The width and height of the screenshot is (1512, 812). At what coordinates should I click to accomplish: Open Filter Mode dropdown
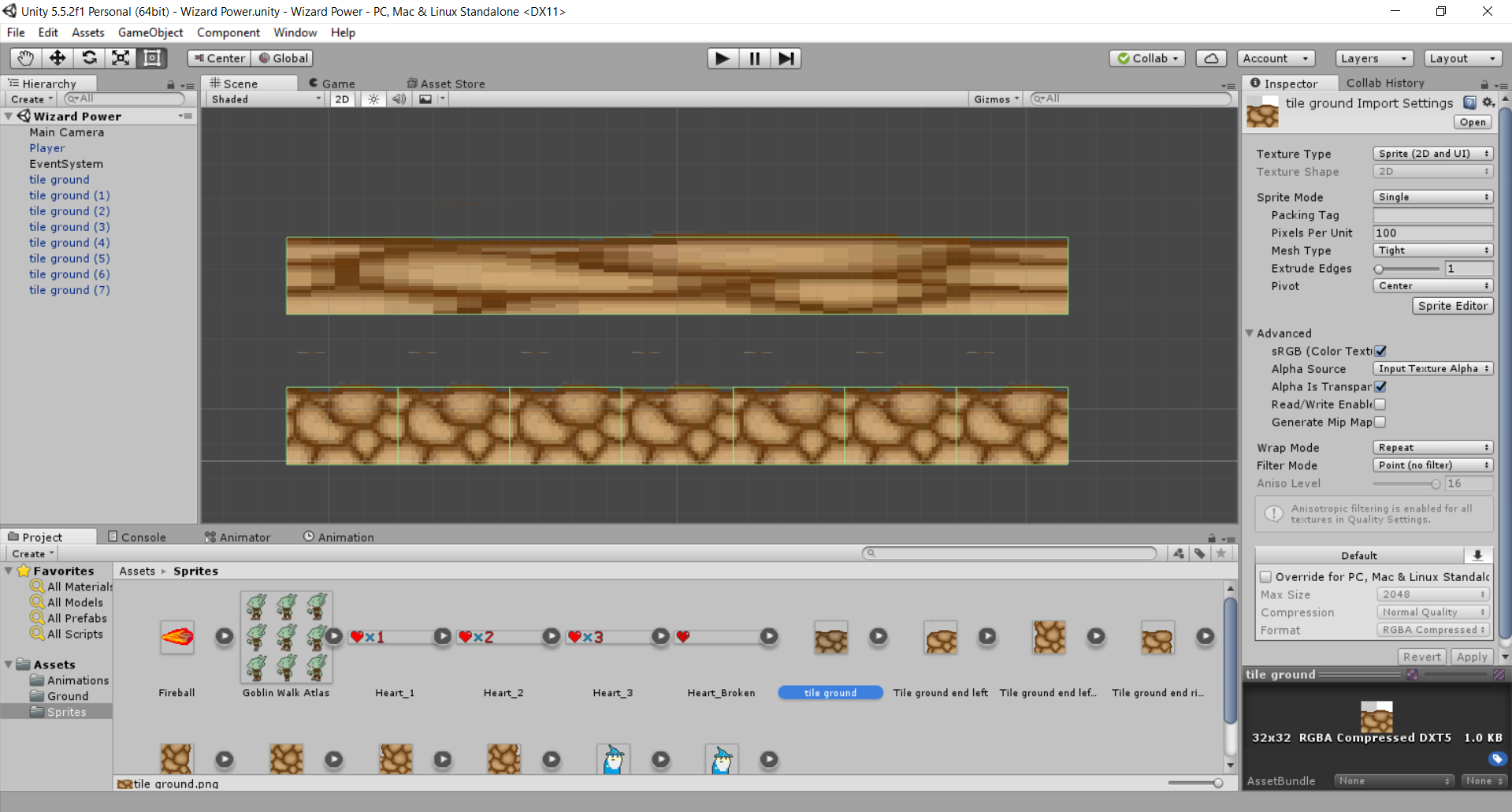(1432, 466)
